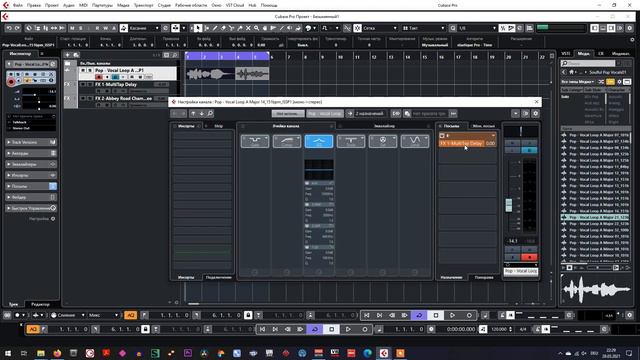Select the Comp module in channel strip
The height and width of the screenshot is (360, 640).
pos(287,141)
